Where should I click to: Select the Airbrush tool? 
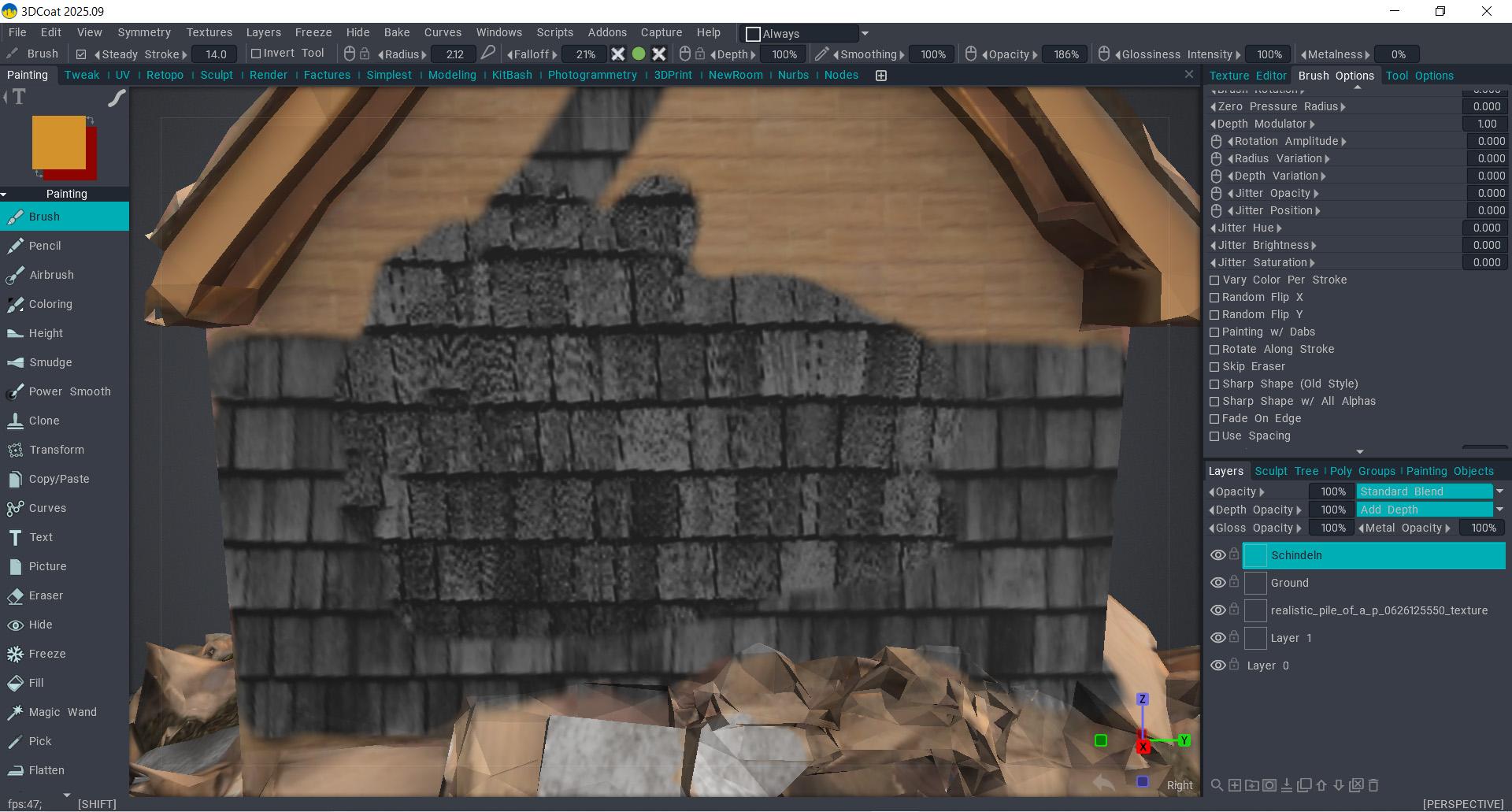(x=51, y=275)
